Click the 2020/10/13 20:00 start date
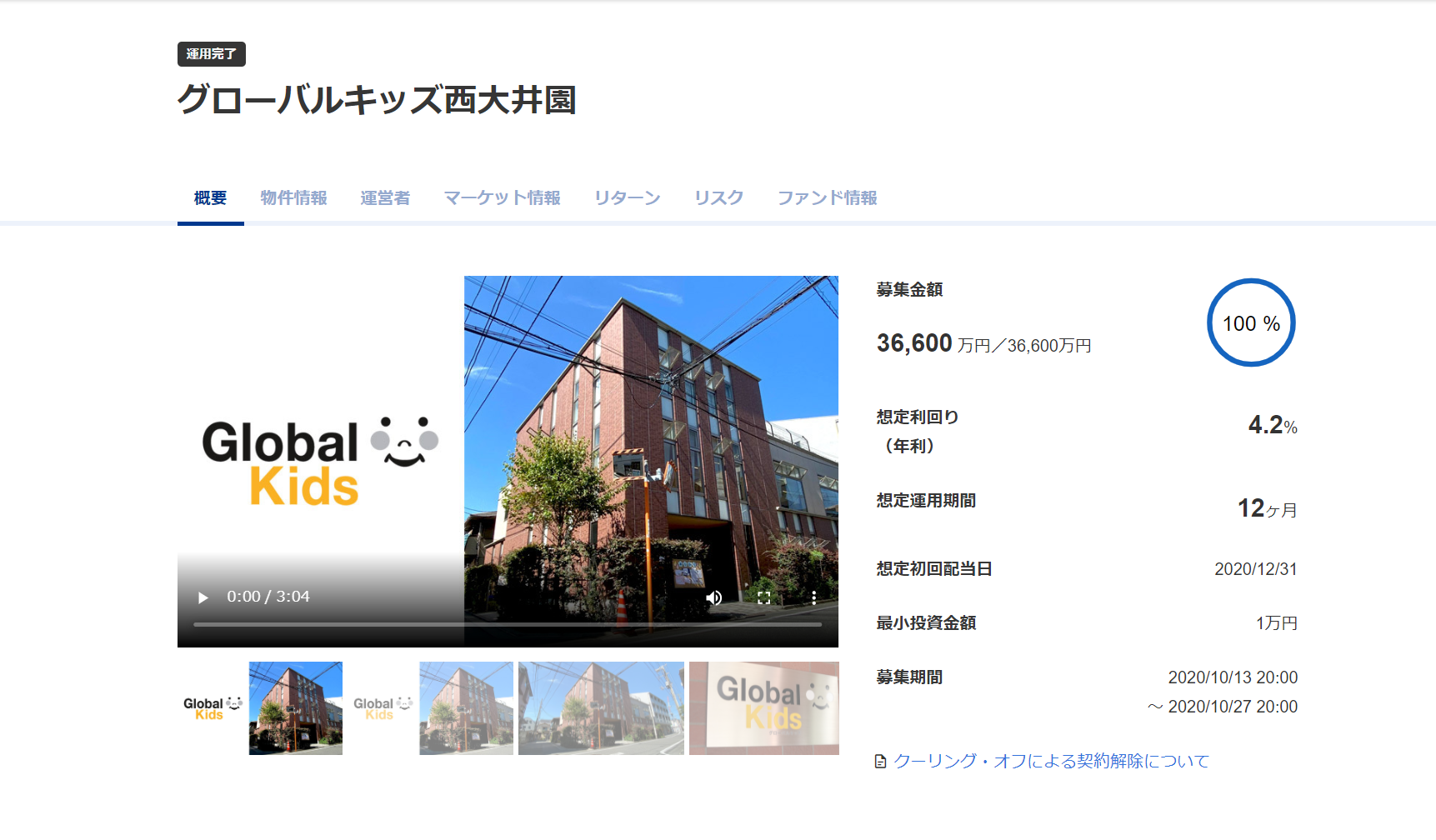The image size is (1436, 840). click(x=1233, y=677)
